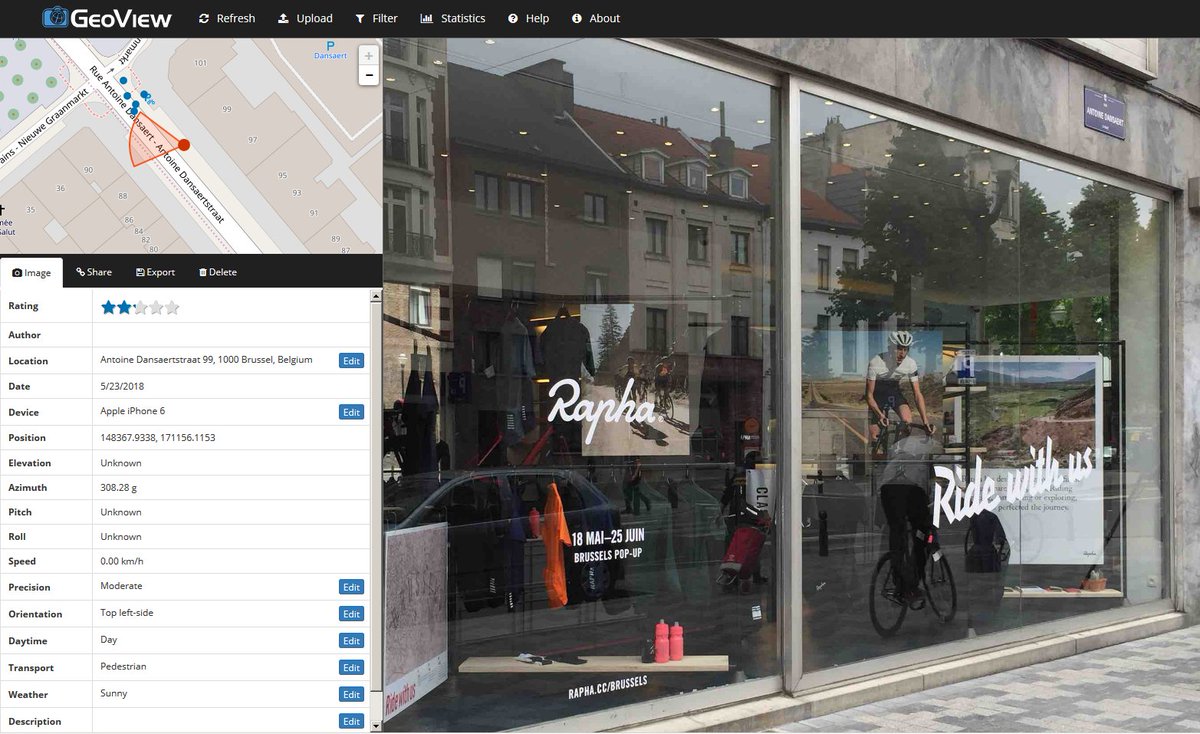1200x734 pixels.
Task: Click the Dansaert parking icon on map
Action: (x=331, y=45)
